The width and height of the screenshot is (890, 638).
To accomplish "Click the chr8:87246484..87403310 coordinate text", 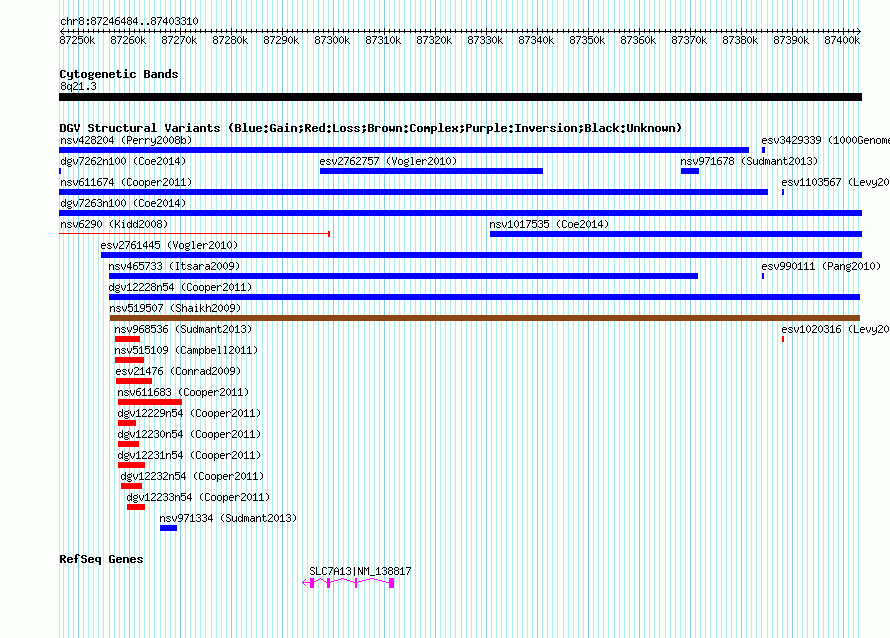I will tap(129, 22).
